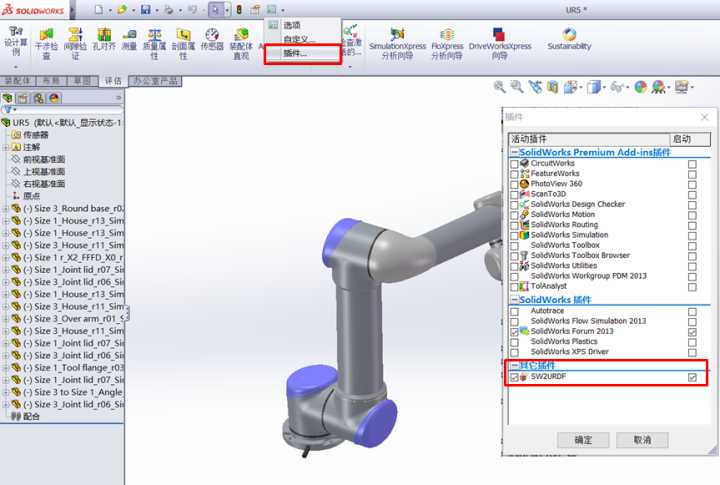Switch to PropertyManager tab icon

(23, 98)
